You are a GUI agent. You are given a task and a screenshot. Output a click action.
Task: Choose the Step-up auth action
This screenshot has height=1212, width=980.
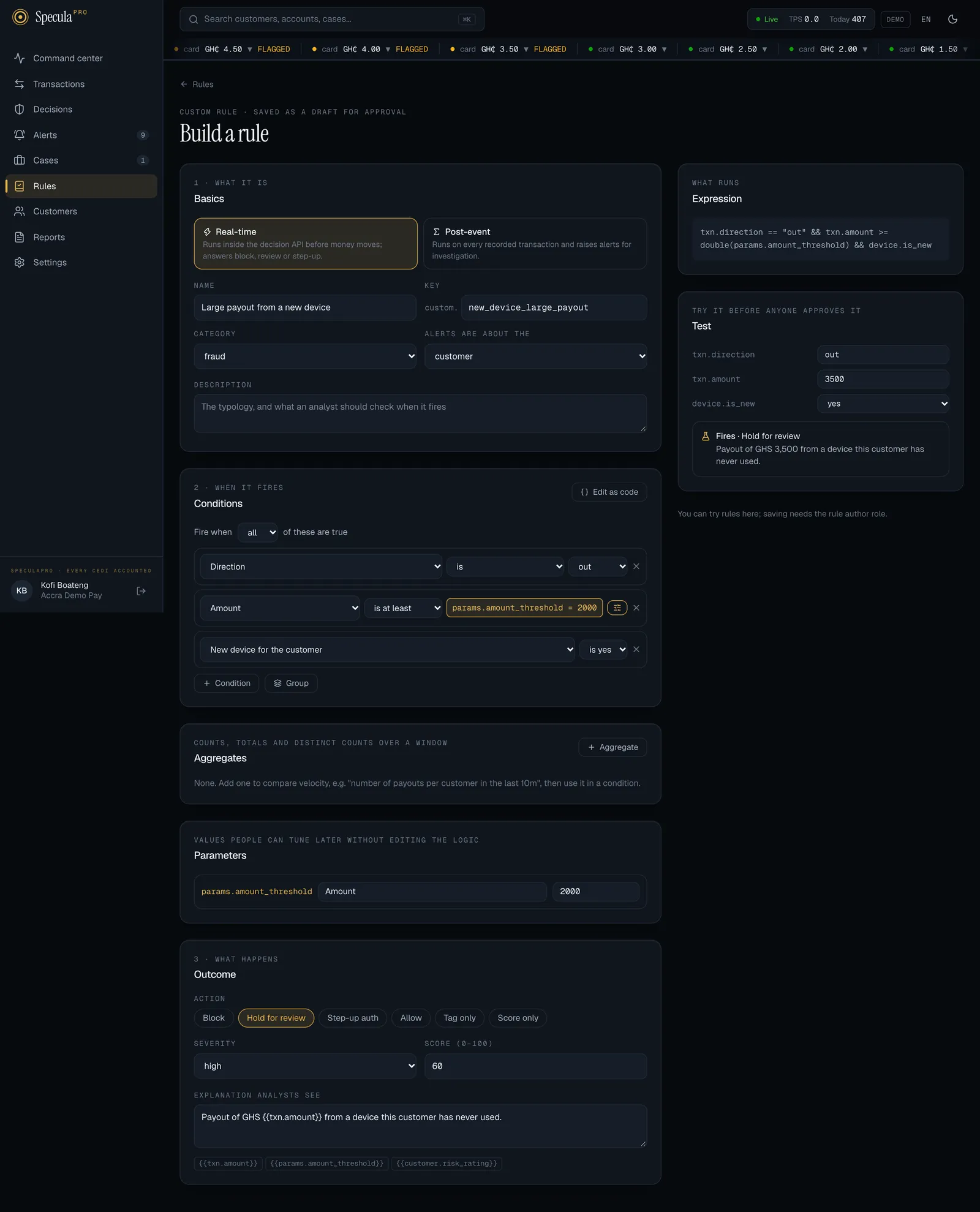click(353, 1018)
